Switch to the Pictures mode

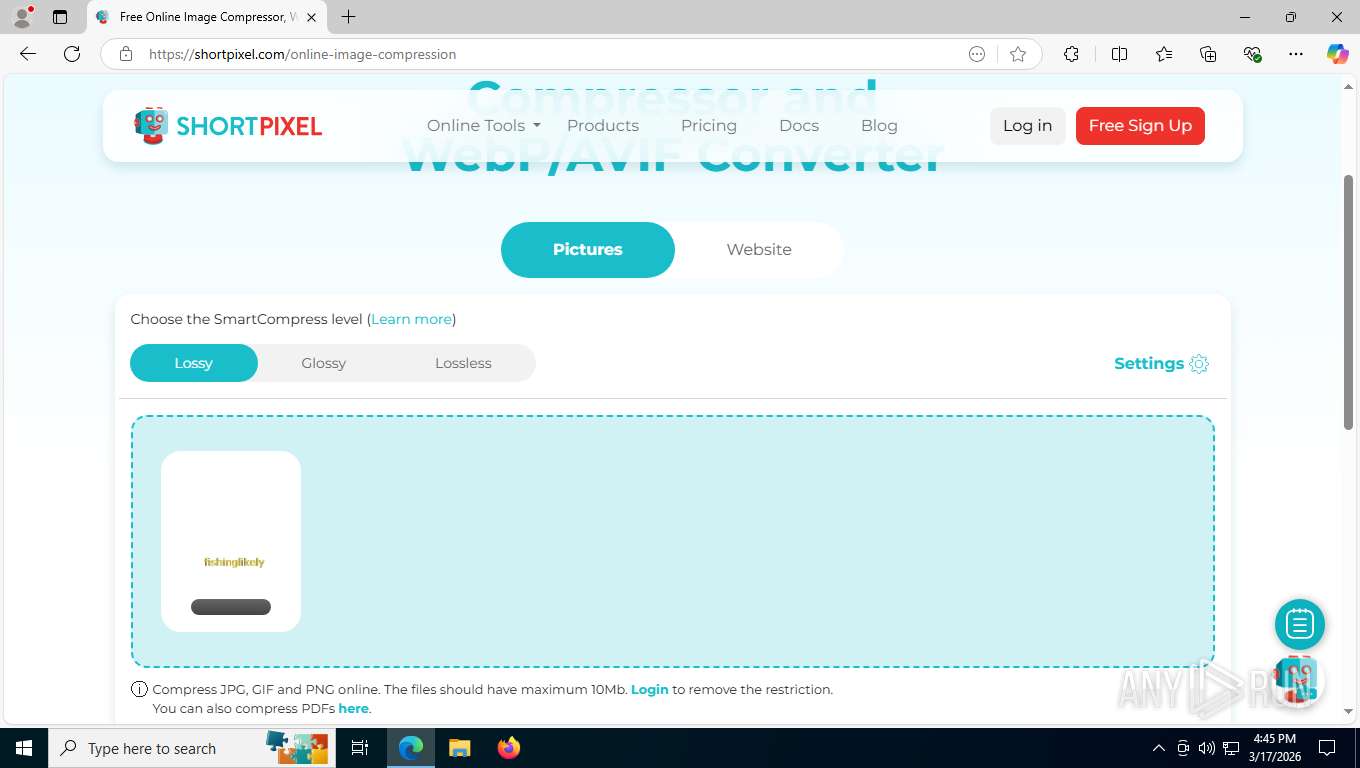tap(588, 250)
